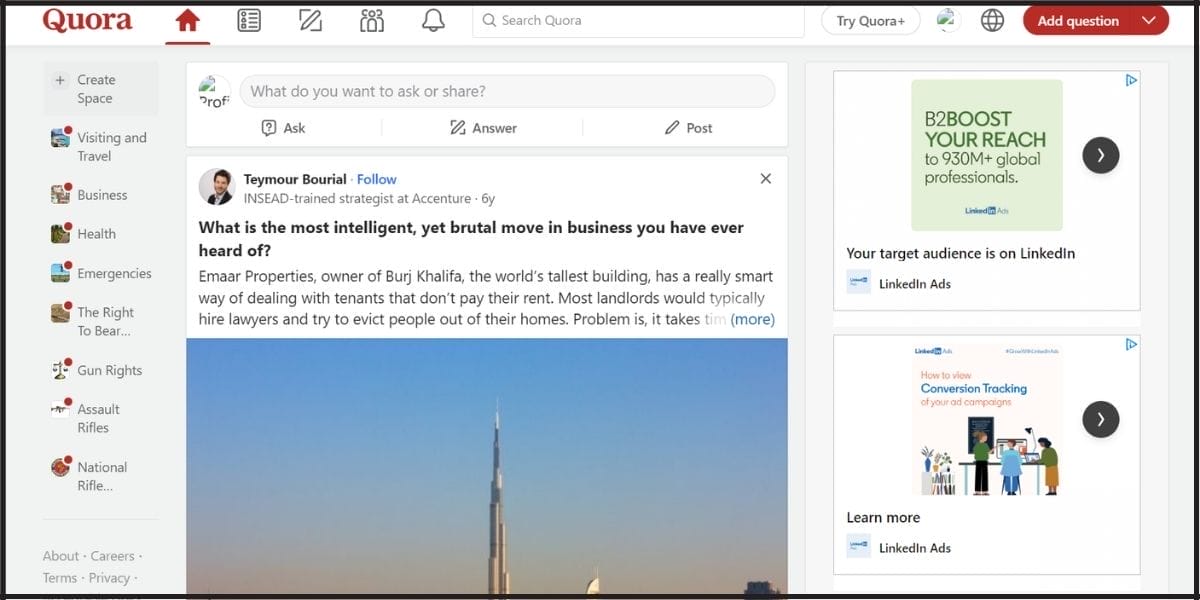The height and width of the screenshot is (600, 1200).
Task: Open the language globe icon
Action: tap(992, 21)
